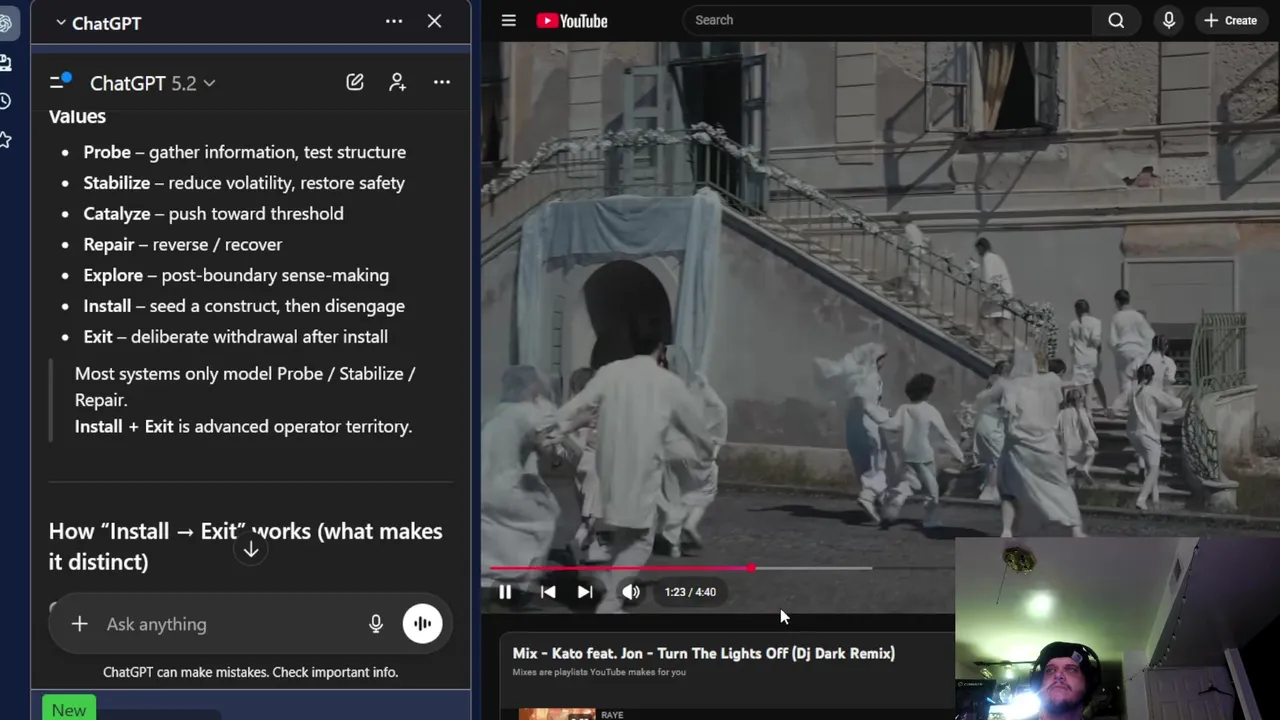Click YouTube search by voice microphone
1280x720 pixels.
(x=1168, y=20)
